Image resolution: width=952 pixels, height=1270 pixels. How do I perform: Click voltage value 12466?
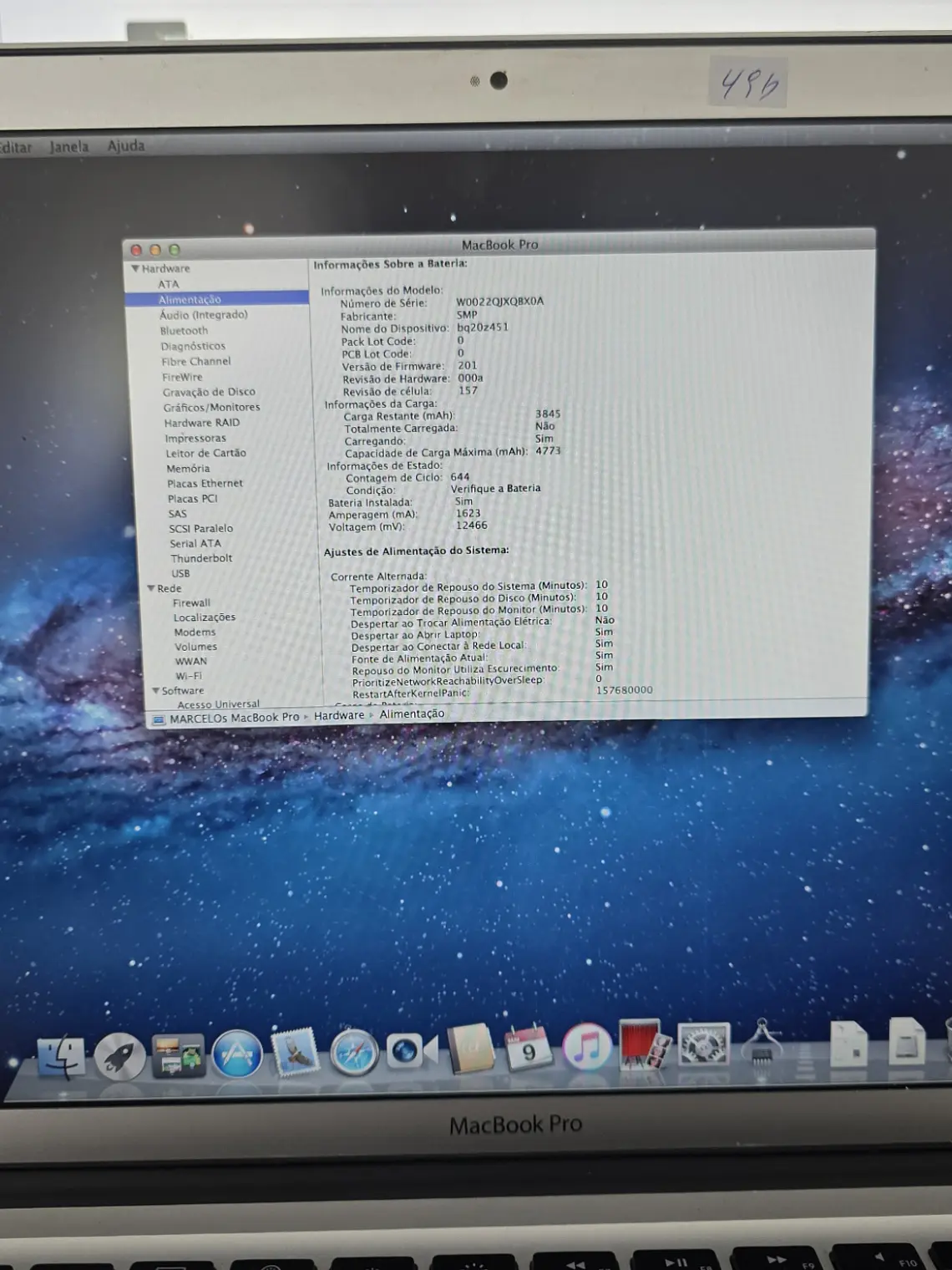click(x=471, y=526)
